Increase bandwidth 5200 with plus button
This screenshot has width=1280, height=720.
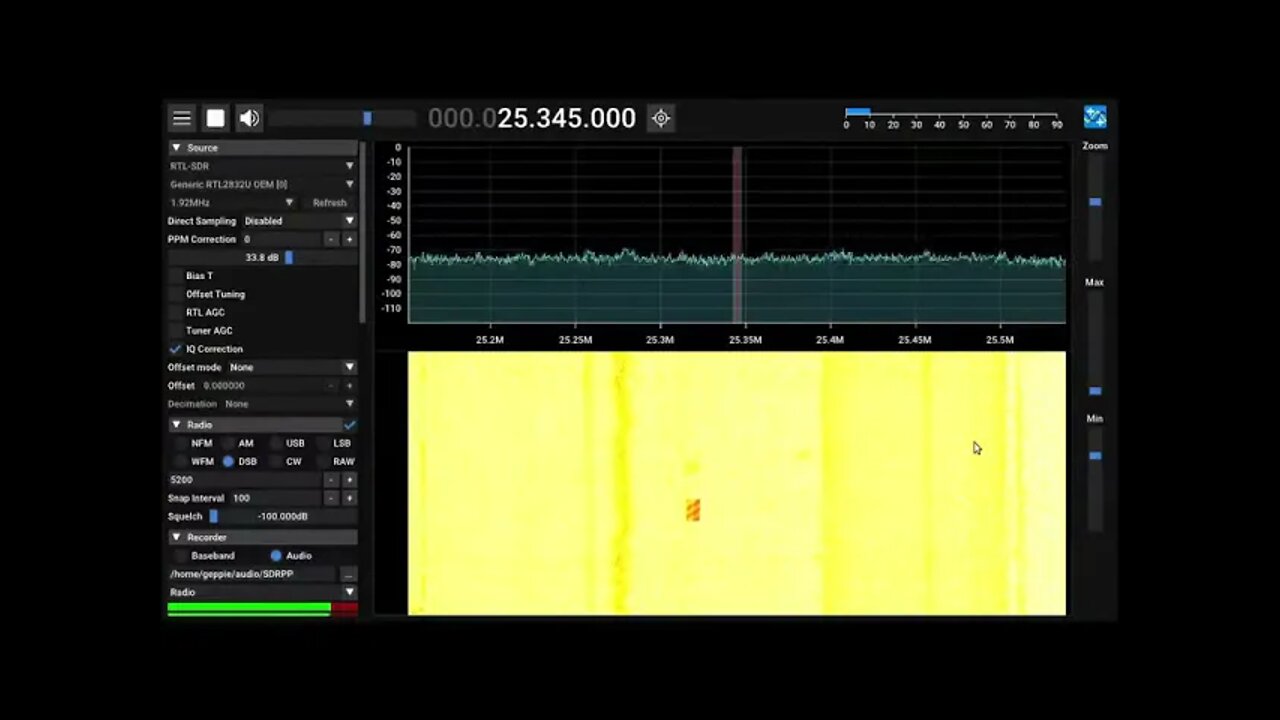pos(349,480)
